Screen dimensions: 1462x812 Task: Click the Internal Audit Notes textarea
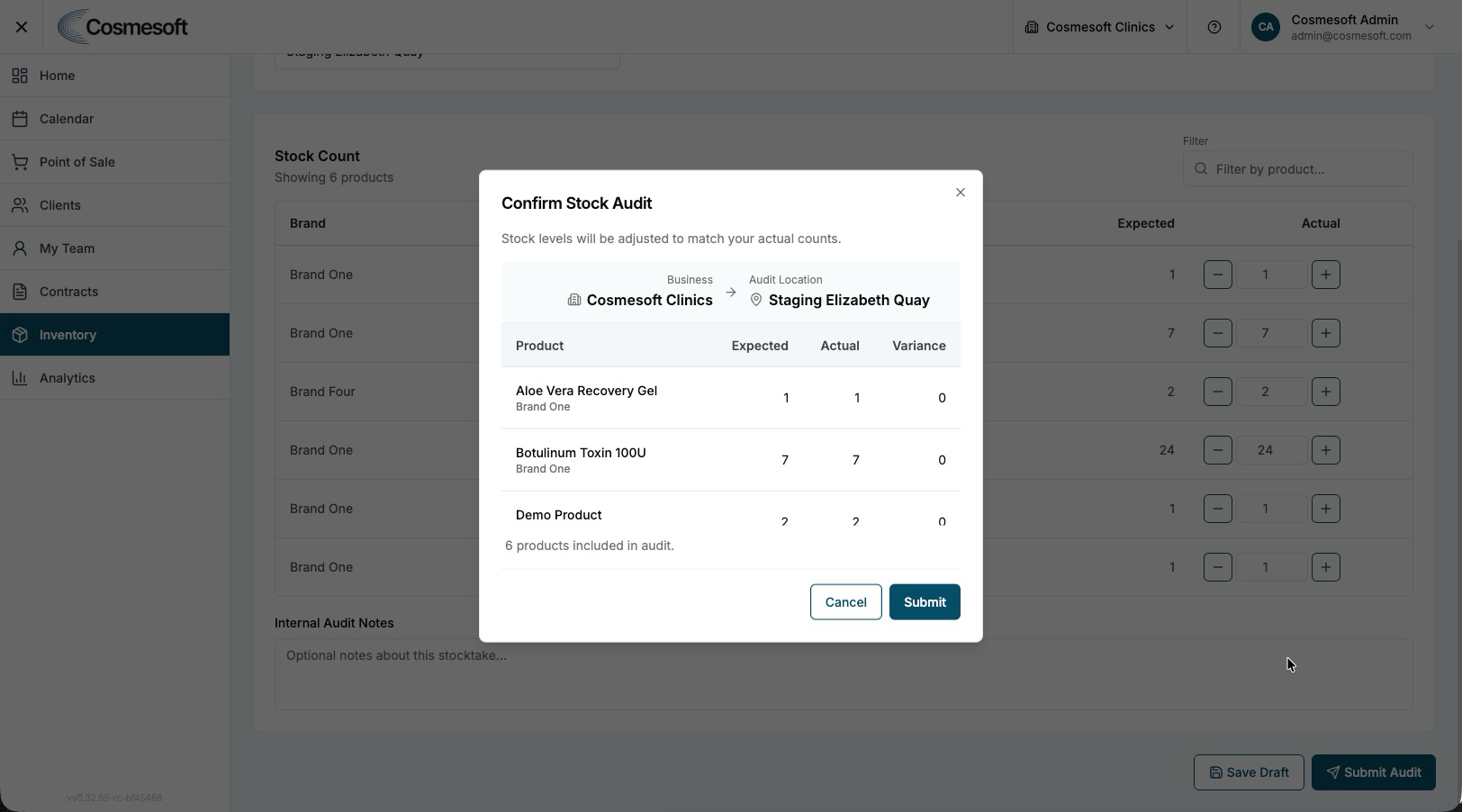click(x=844, y=674)
